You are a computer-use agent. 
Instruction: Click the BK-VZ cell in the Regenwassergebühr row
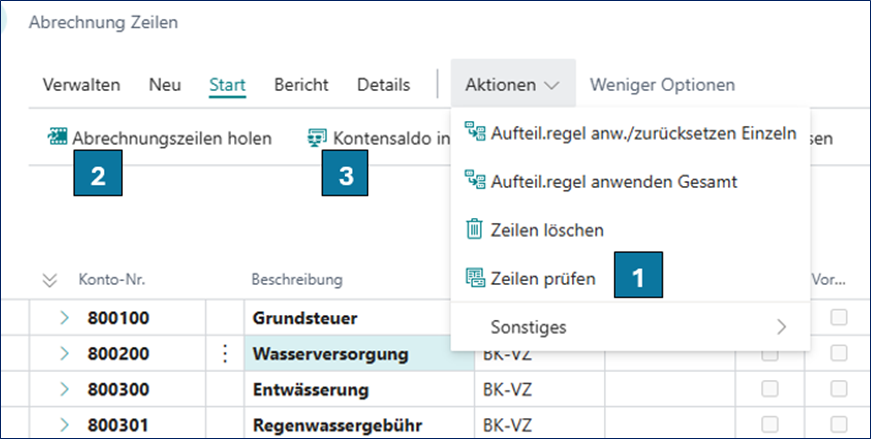pos(539,425)
